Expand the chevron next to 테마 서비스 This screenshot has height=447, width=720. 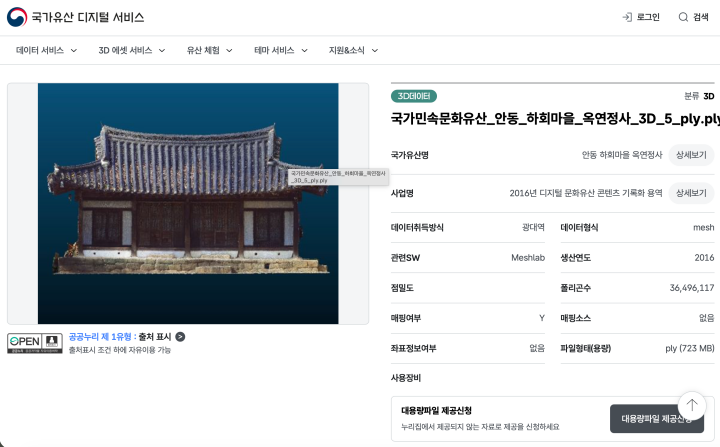click(304, 51)
